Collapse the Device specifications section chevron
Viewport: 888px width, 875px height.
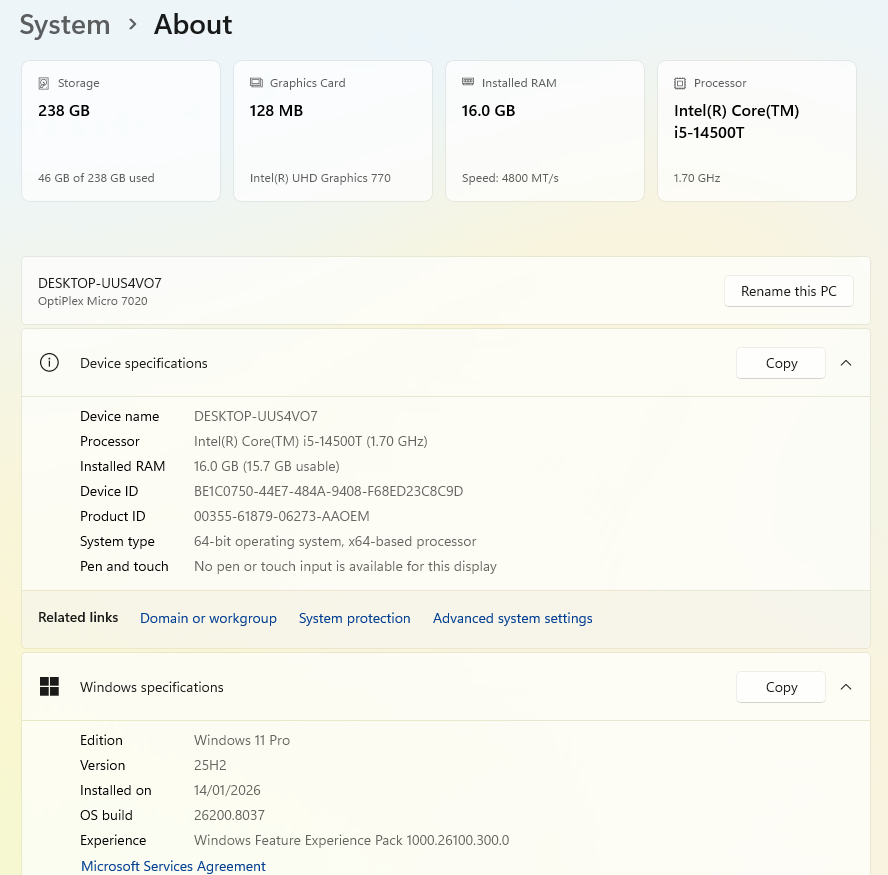click(846, 363)
